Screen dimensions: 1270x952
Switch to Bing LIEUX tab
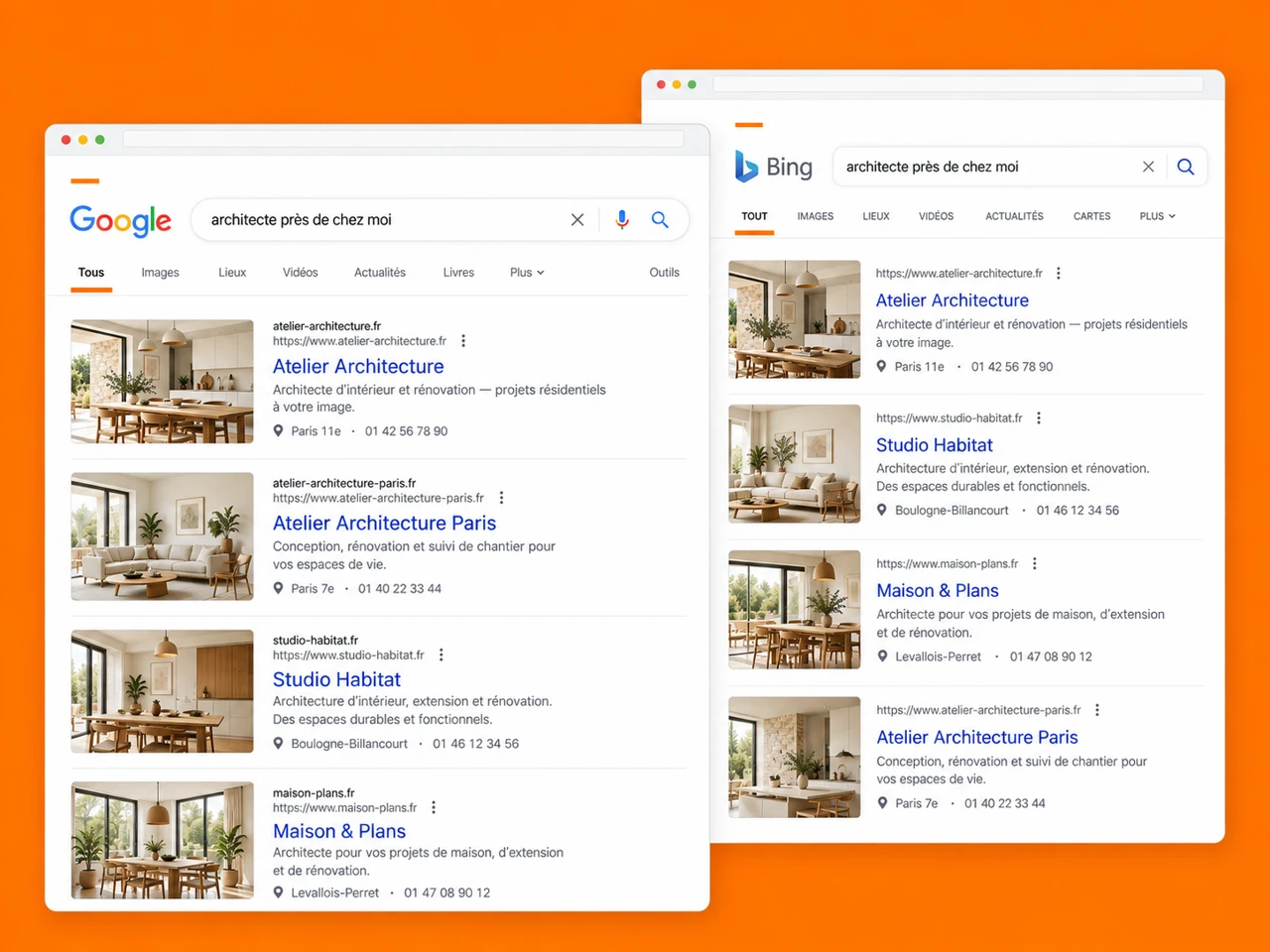[876, 216]
